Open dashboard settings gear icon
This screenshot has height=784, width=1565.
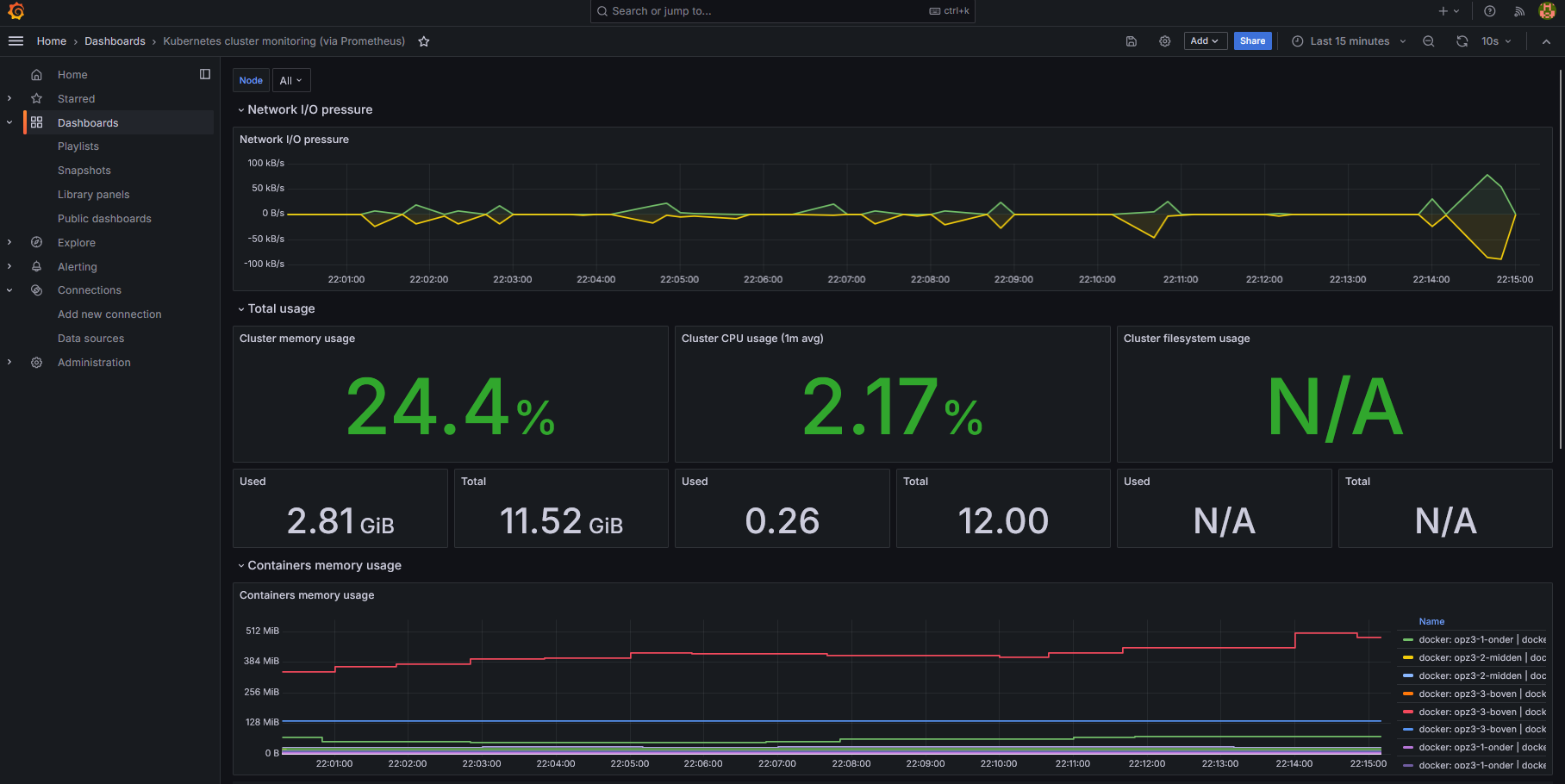tap(1165, 41)
